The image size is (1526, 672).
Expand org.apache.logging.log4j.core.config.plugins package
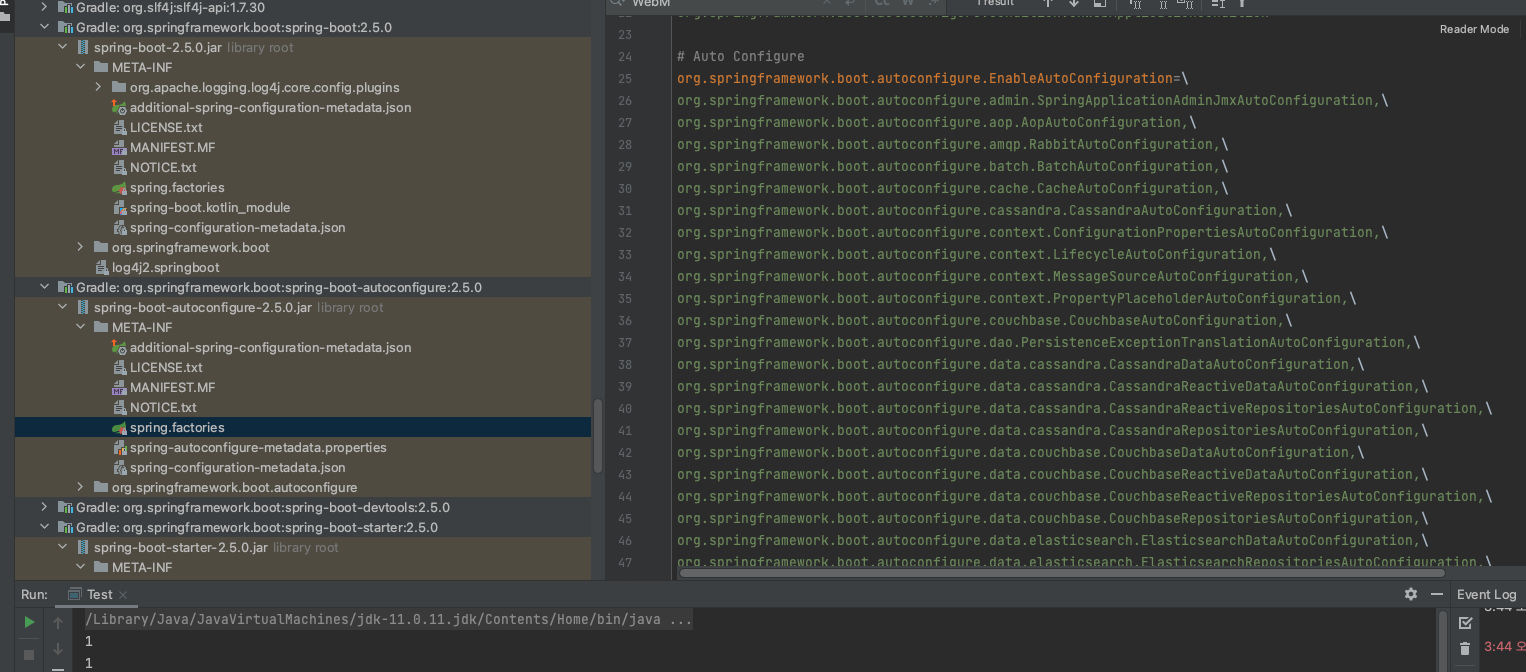pyautogui.click(x=98, y=87)
